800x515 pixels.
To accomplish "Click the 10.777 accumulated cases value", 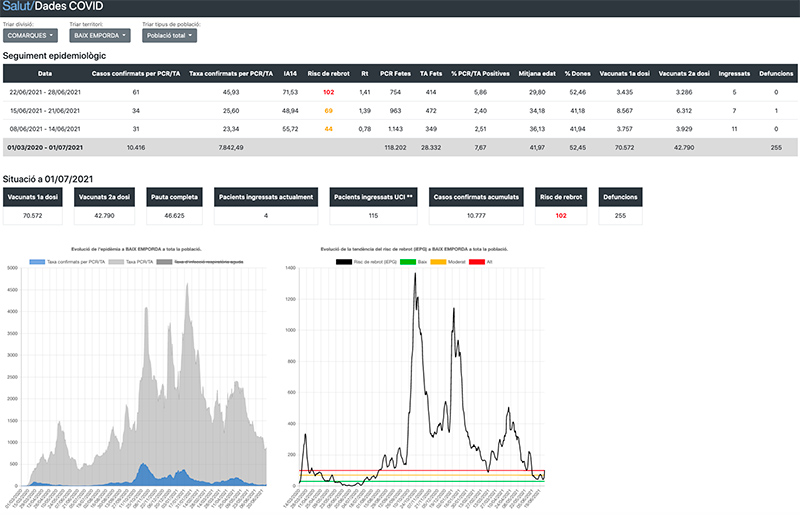I will point(476,216).
